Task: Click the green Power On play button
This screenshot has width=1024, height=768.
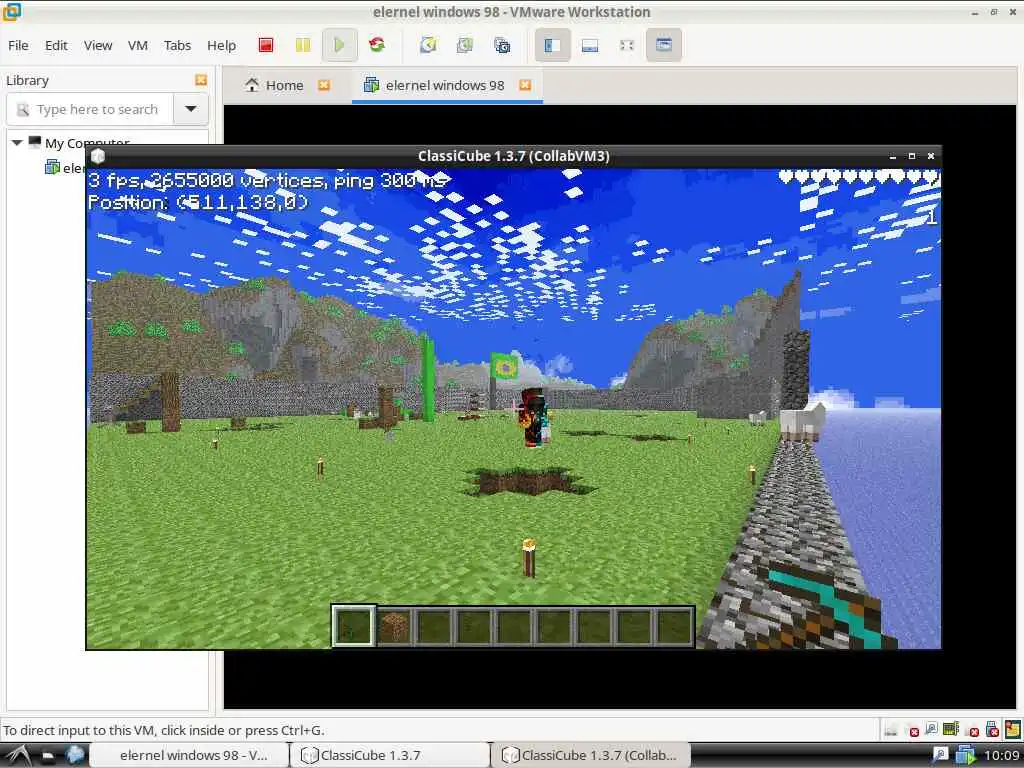Action: 339,45
